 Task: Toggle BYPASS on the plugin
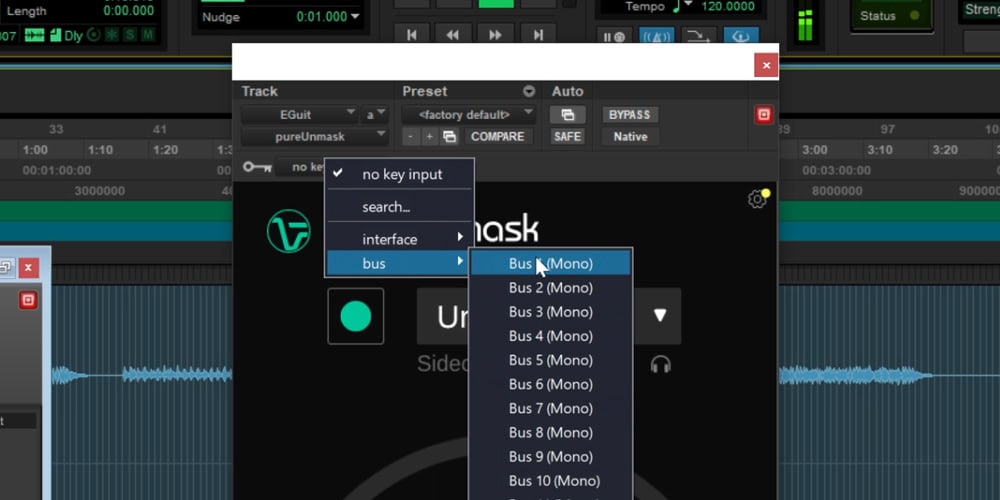pos(629,115)
